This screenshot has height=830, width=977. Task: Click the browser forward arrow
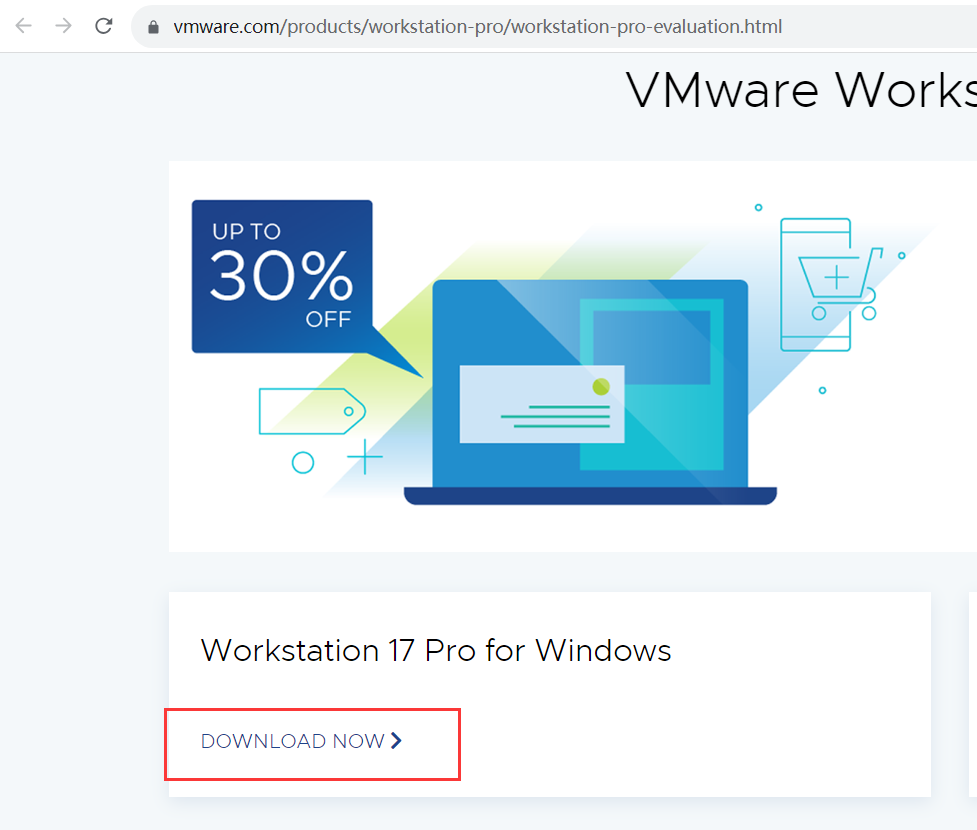[x=63, y=26]
